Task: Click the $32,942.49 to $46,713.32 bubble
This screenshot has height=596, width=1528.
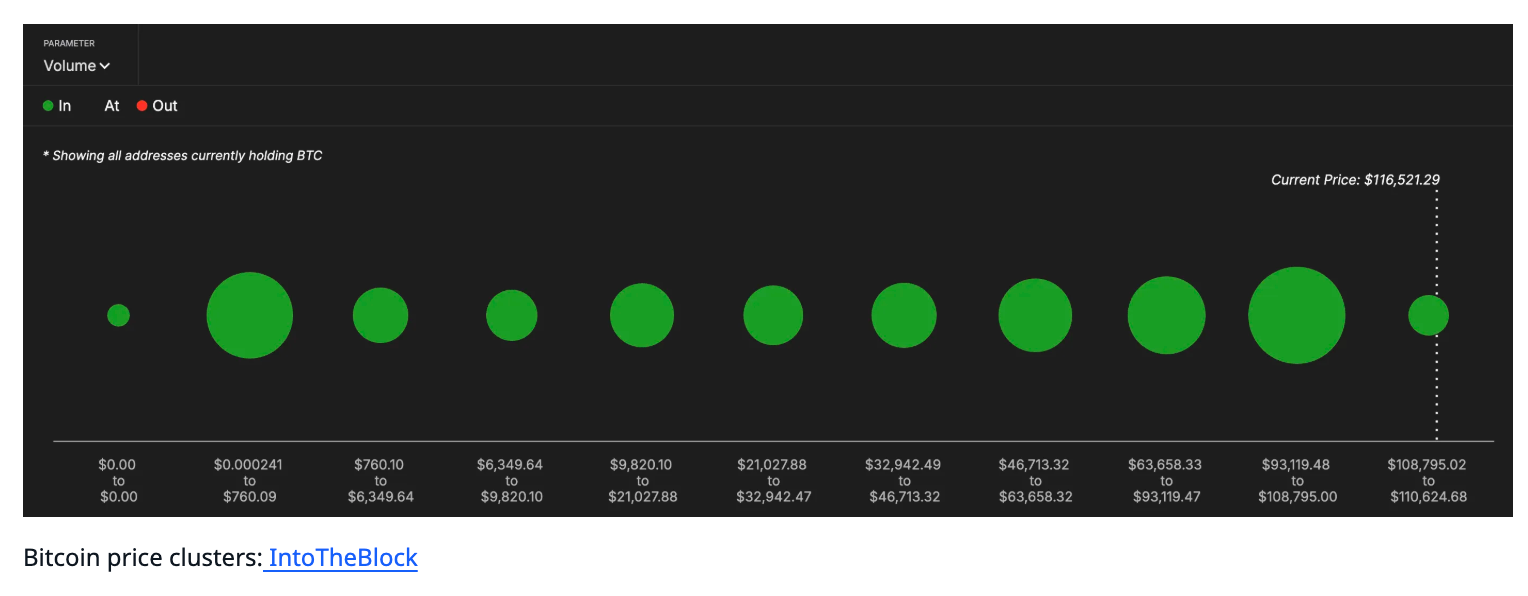Action: click(x=904, y=315)
